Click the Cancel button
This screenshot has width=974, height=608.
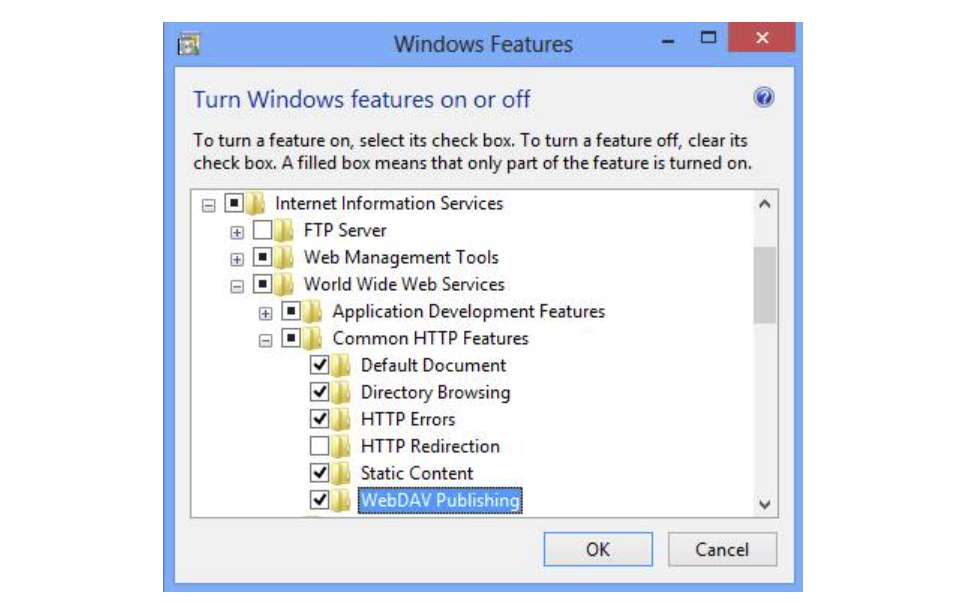(721, 550)
